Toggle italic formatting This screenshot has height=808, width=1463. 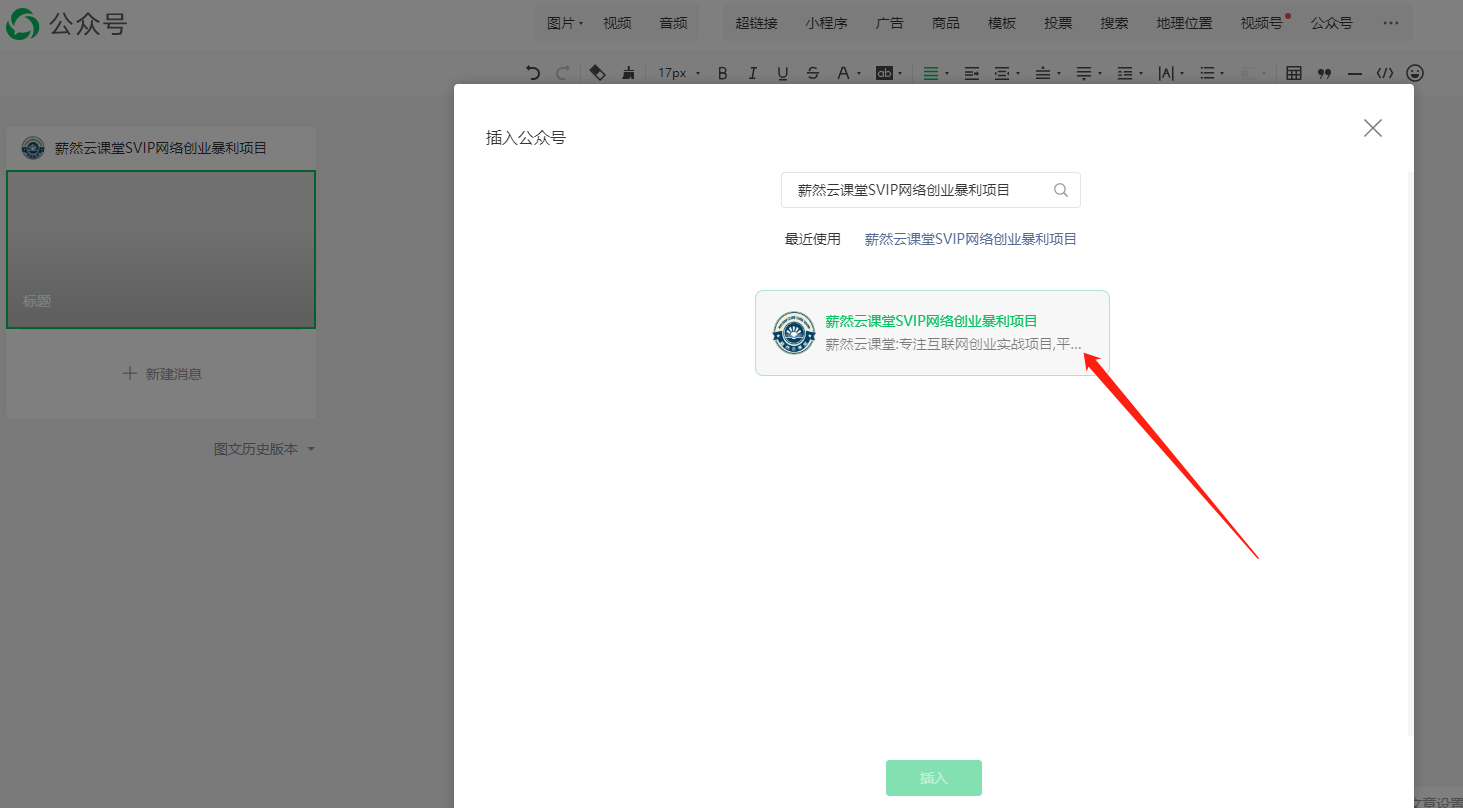(x=753, y=73)
